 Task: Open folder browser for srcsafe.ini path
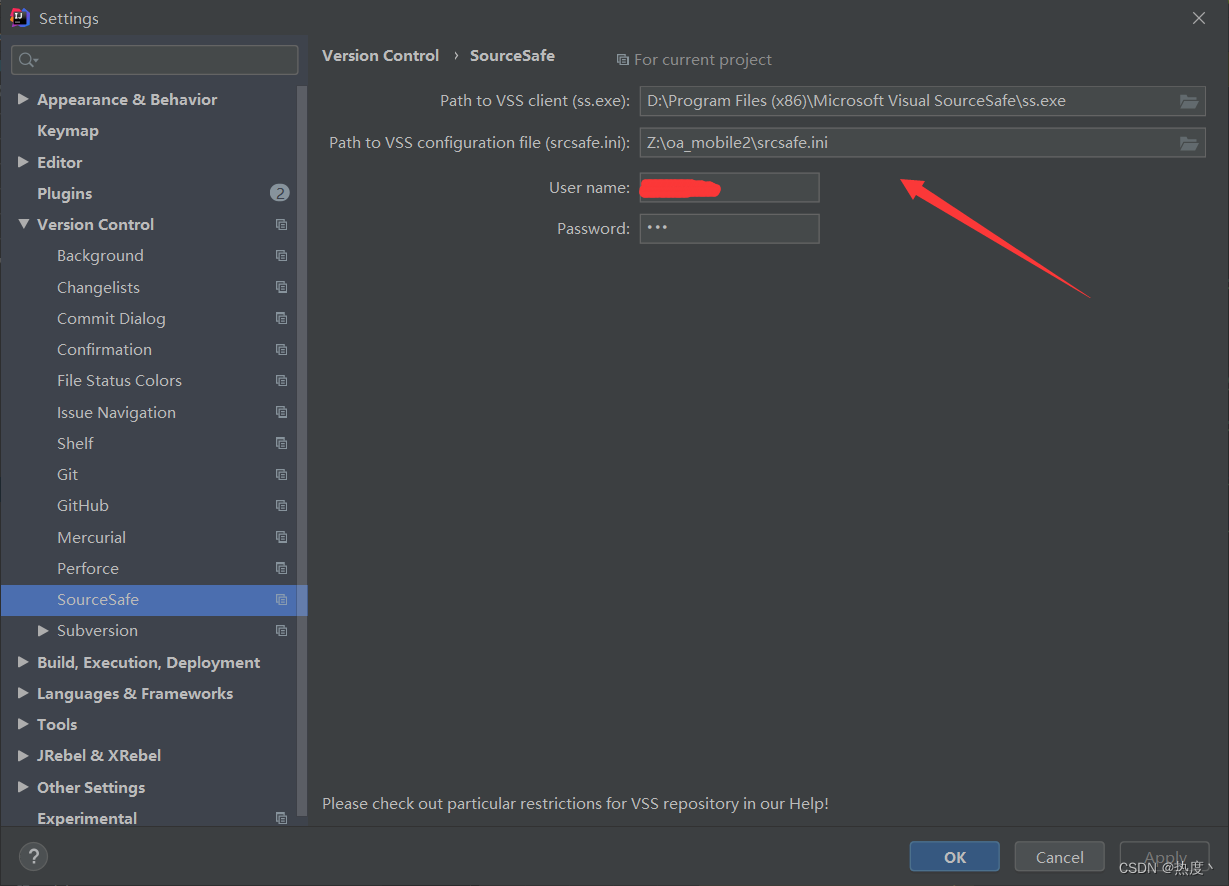[x=1189, y=142]
